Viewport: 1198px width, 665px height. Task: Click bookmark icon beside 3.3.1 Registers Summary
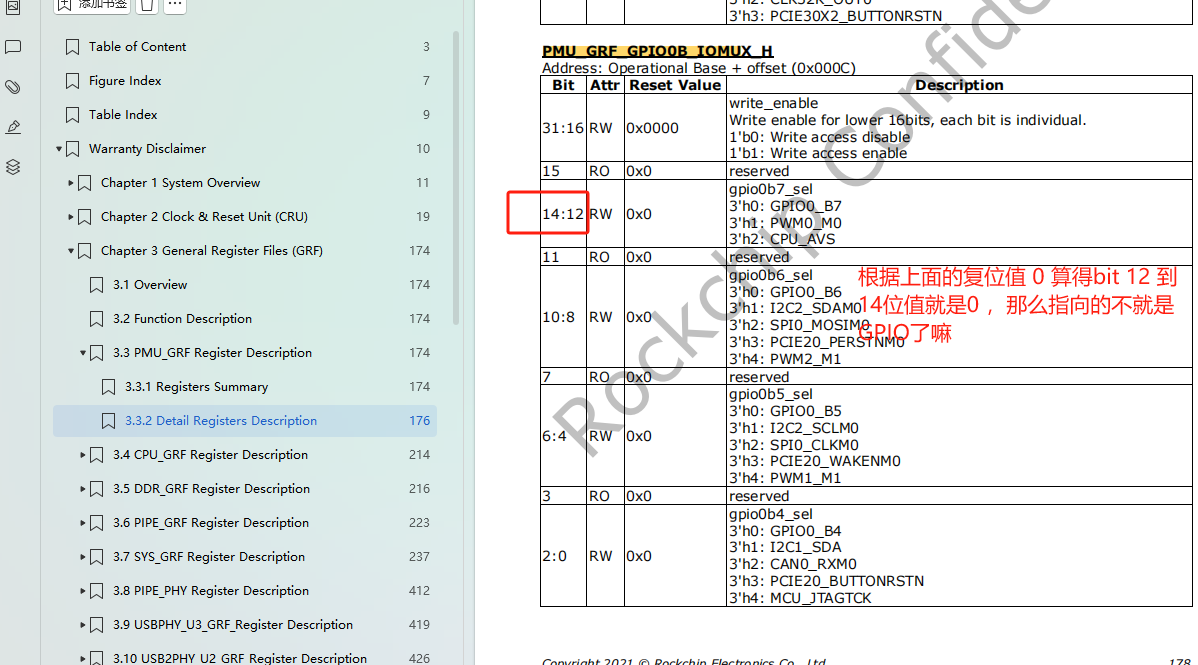pyautogui.click(x=108, y=387)
